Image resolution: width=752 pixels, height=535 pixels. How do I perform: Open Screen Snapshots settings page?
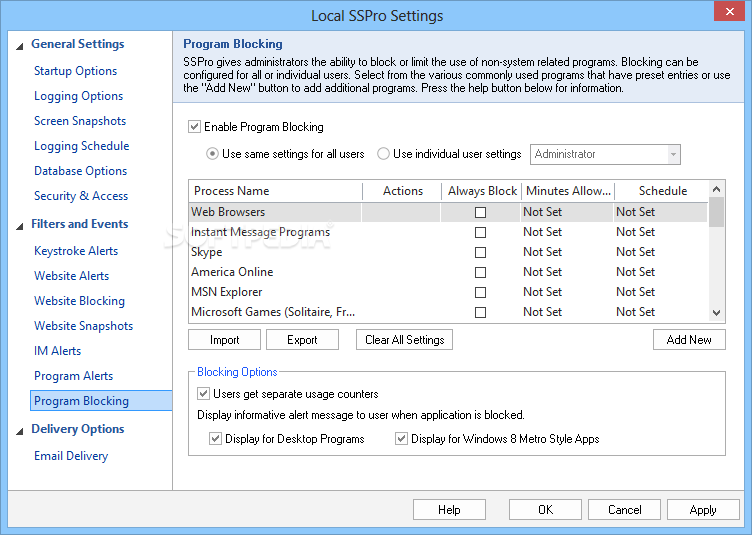[x=80, y=121]
